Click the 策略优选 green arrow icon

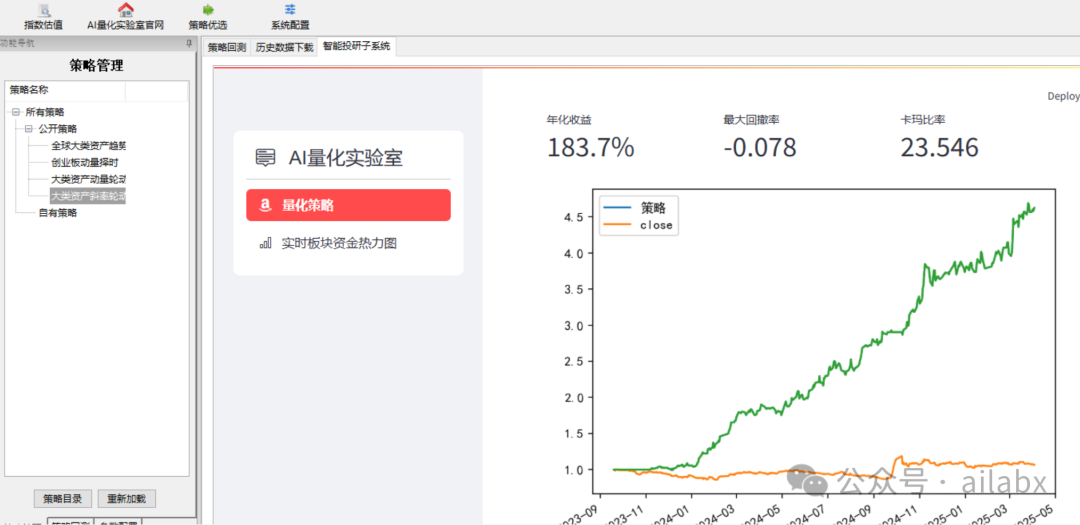208,10
